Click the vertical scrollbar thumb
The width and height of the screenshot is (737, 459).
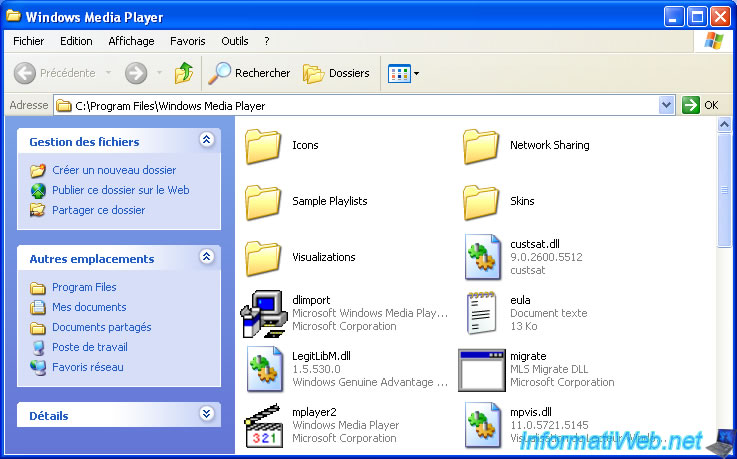tap(724, 190)
